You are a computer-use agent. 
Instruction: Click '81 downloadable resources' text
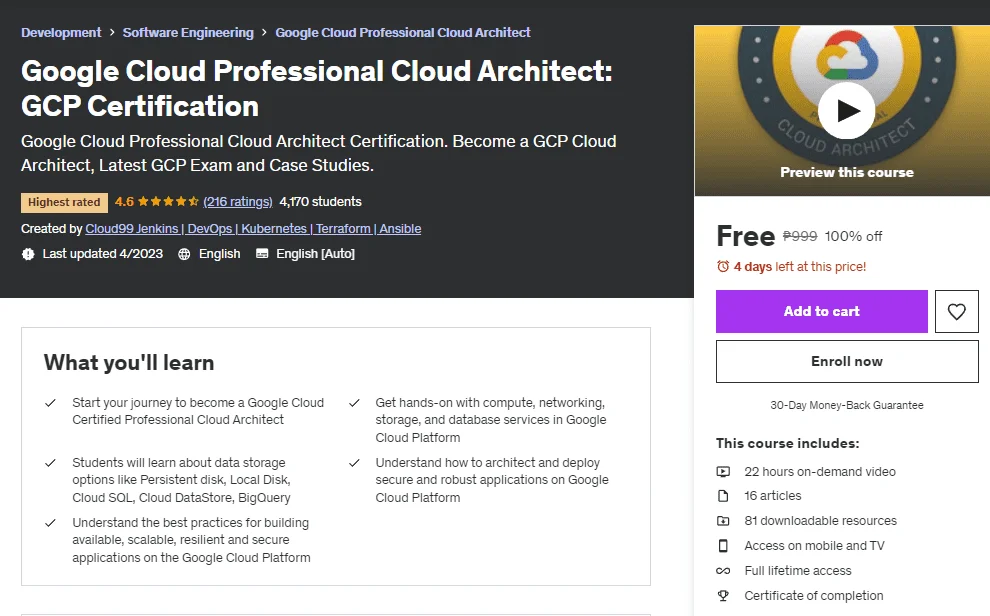pyautogui.click(x=820, y=521)
